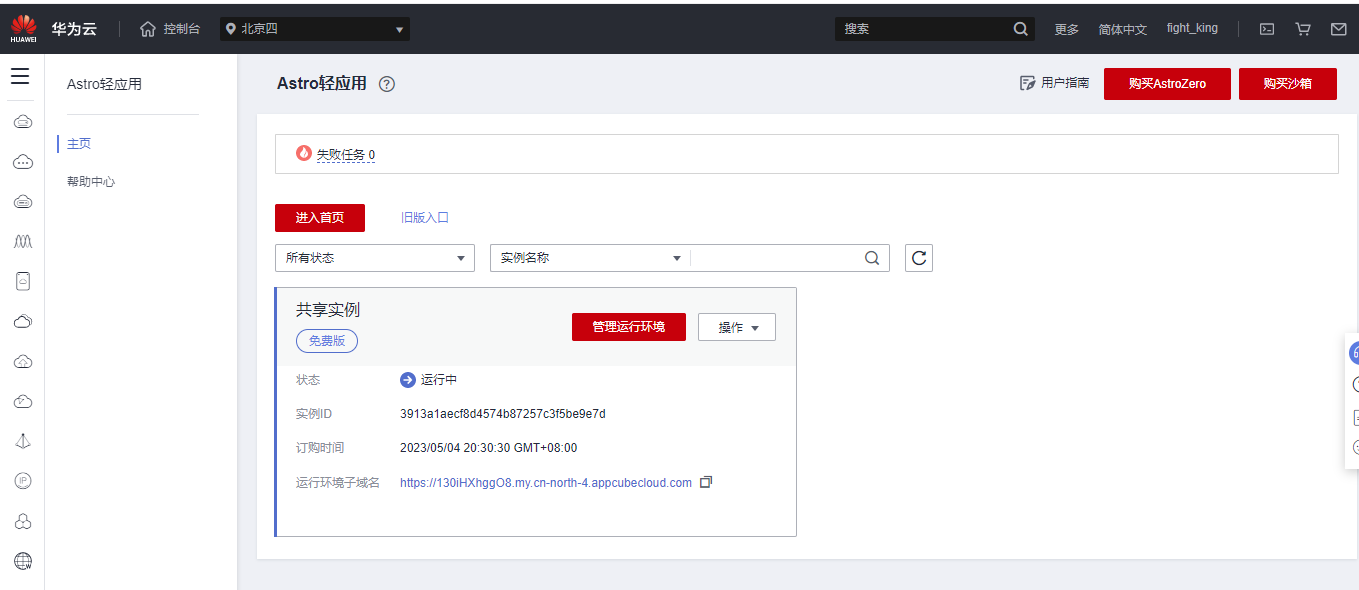The height and width of the screenshot is (590, 1359).
Task: Click the order time 2023/05/04 20:30:30
Action: pos(489,448)
